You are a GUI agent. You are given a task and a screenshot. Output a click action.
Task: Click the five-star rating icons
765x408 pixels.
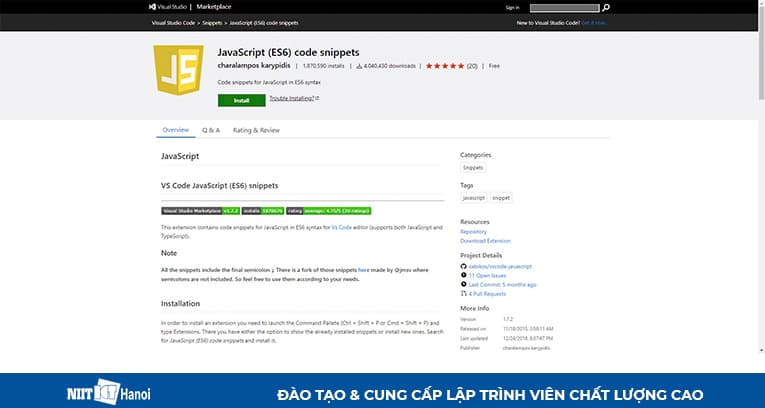point(444,66)
